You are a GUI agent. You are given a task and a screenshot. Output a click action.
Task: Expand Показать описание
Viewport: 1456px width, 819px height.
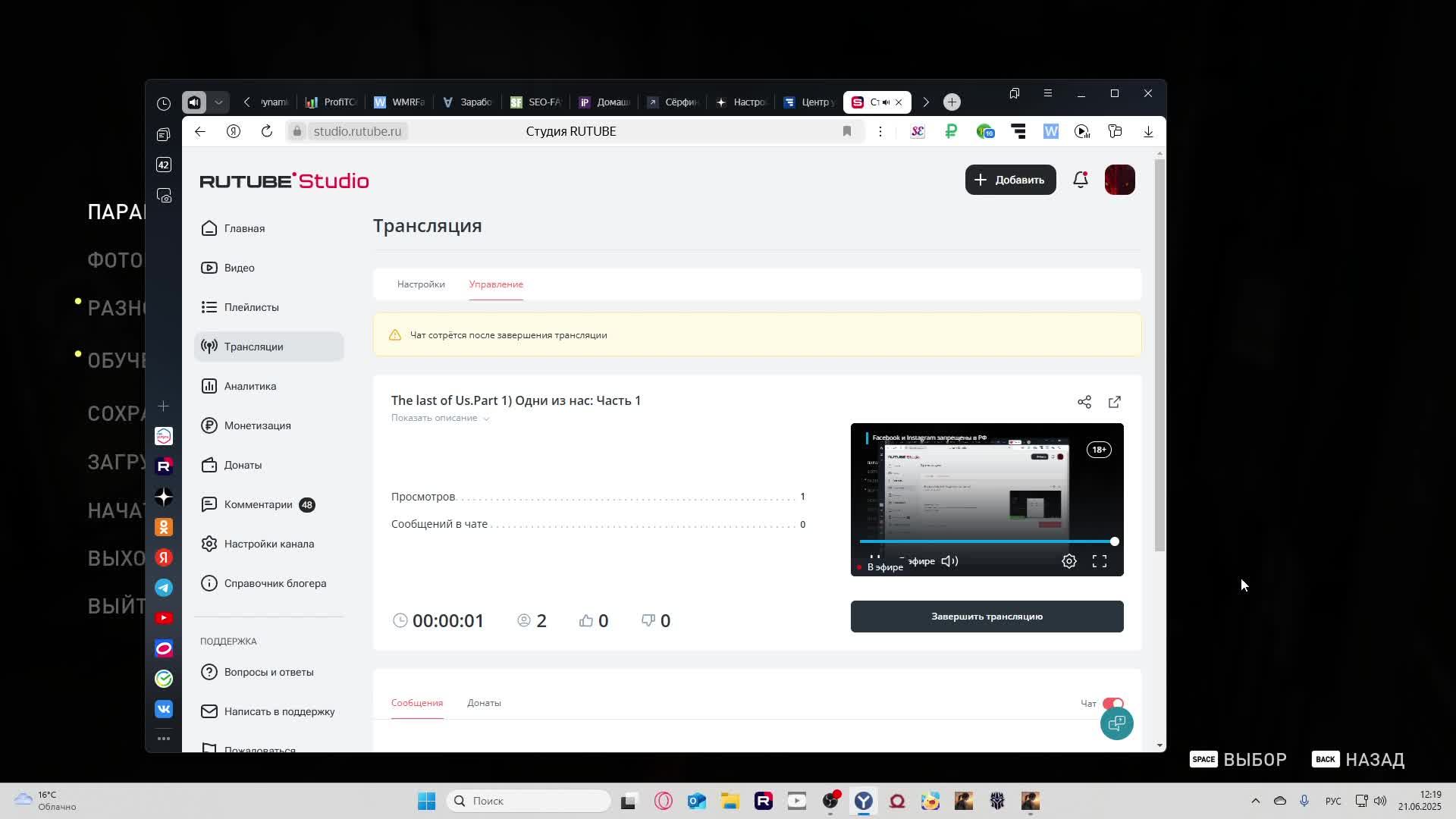click(440, 418)
